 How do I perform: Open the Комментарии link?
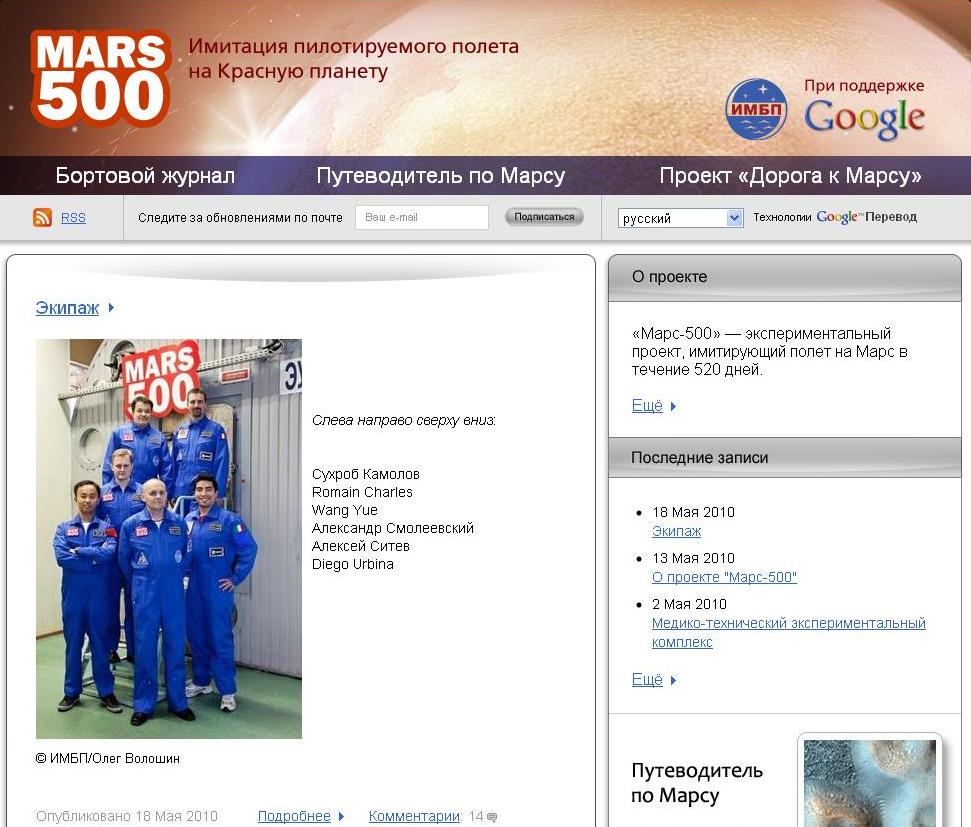coord(414,816)
